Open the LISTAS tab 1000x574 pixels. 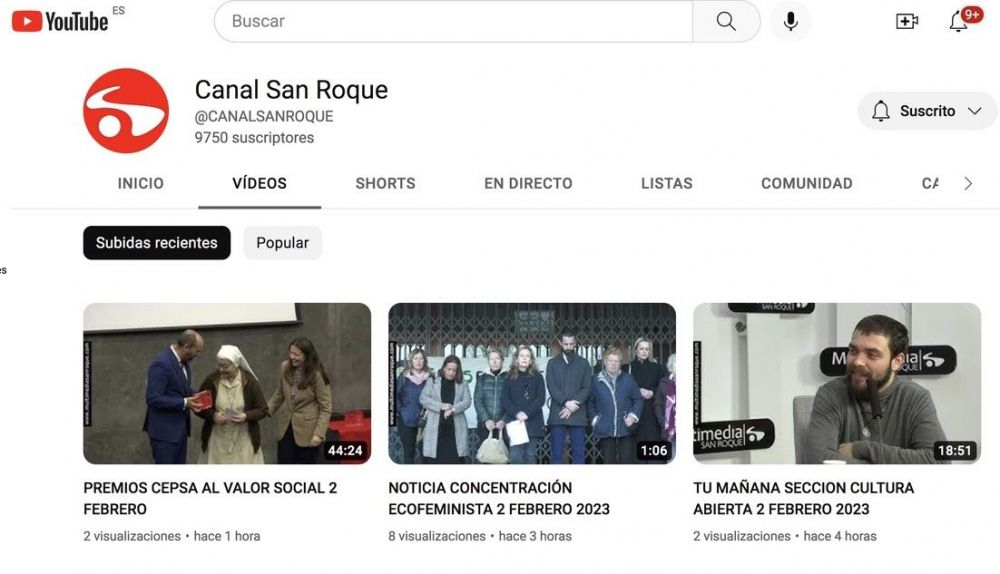(x=666, y=183)
